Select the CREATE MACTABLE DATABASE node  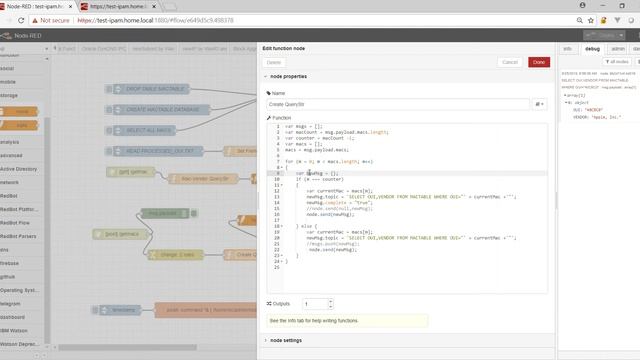pos(161,109)
